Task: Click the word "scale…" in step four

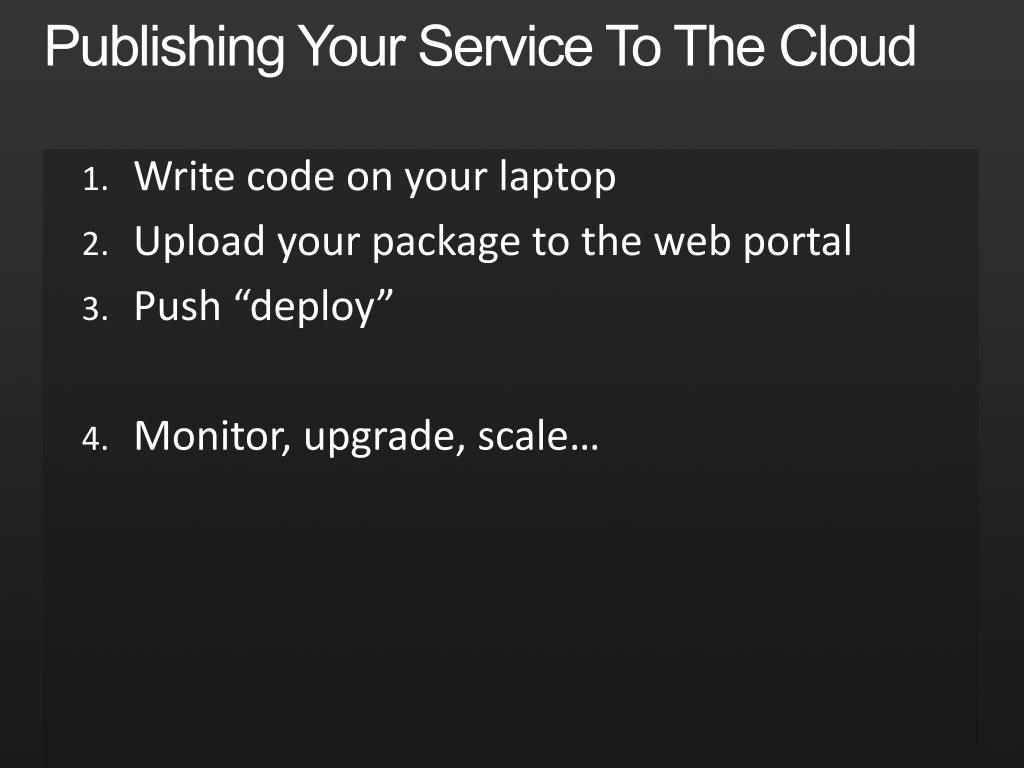Action: (x=538, y=436)
